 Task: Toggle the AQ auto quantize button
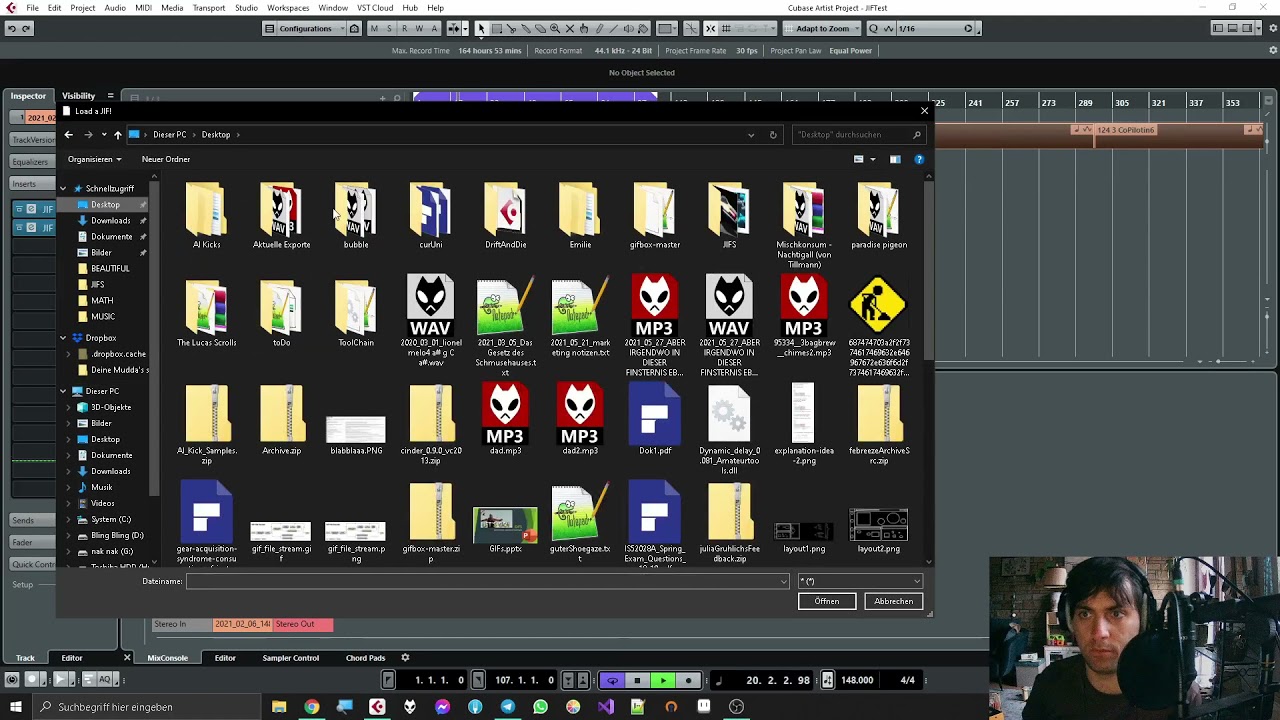coord(104,680)
